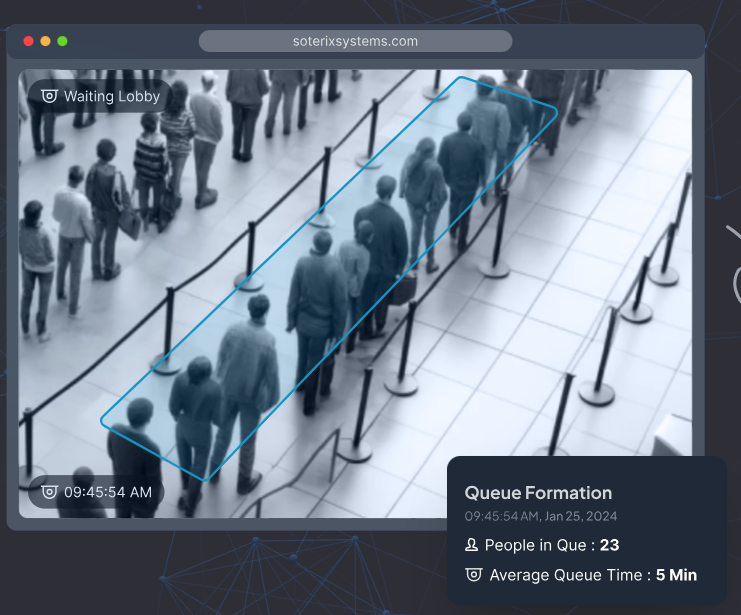
Task: Click the People in Que label
Action: (537, 546)
